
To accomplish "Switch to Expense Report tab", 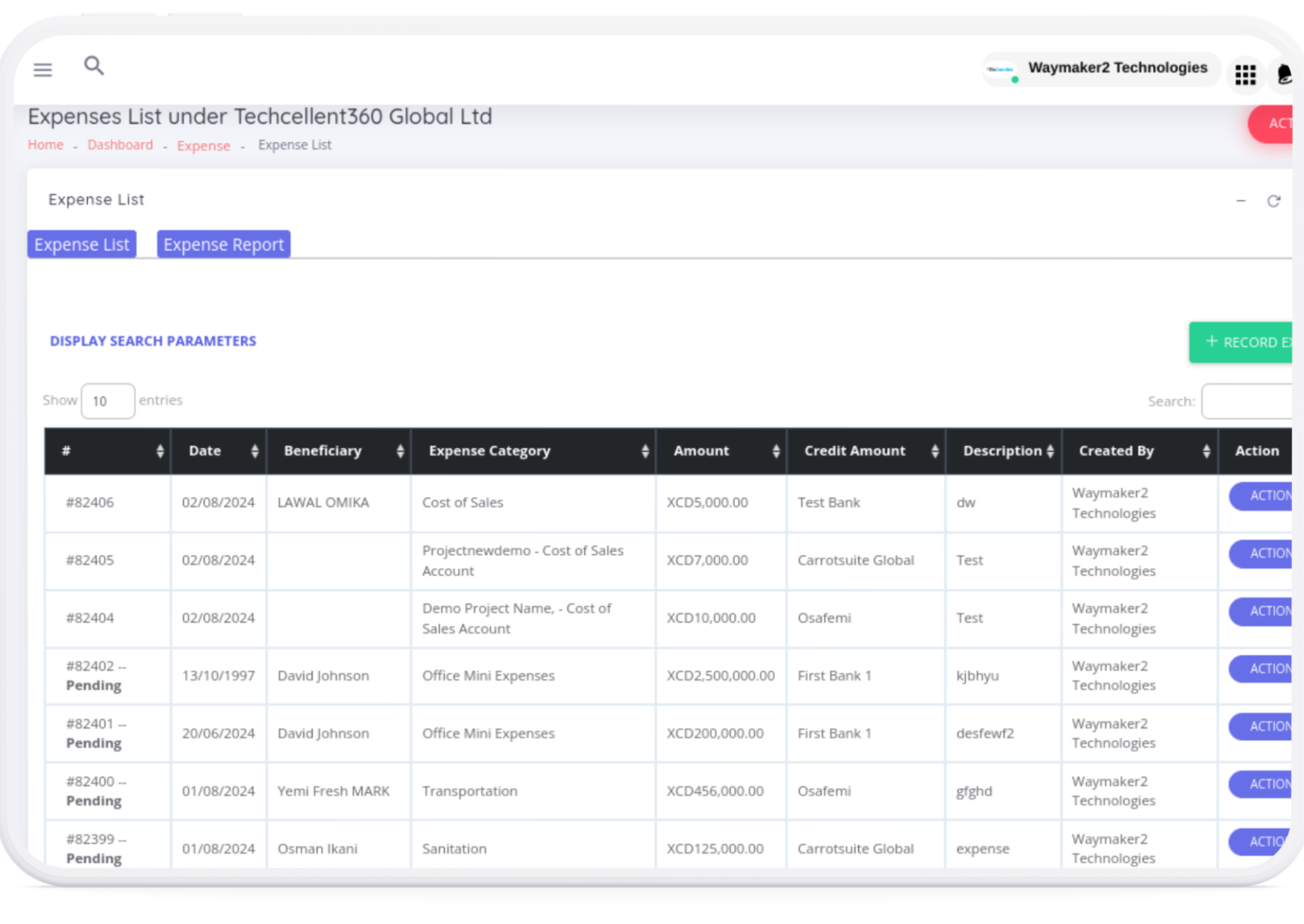I will pyautogui.click(x=223, y=245).
